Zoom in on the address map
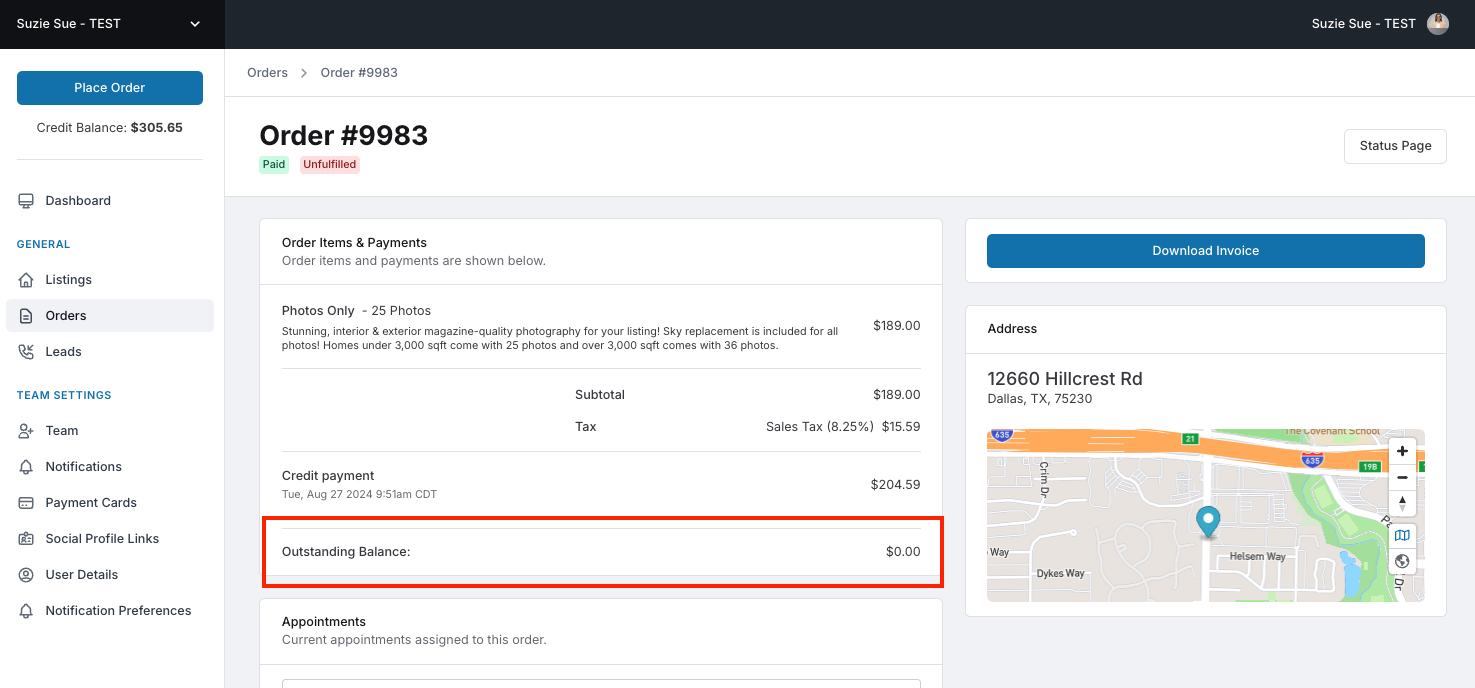This screenshot has height=688, width=1475. click(1402, 451)
